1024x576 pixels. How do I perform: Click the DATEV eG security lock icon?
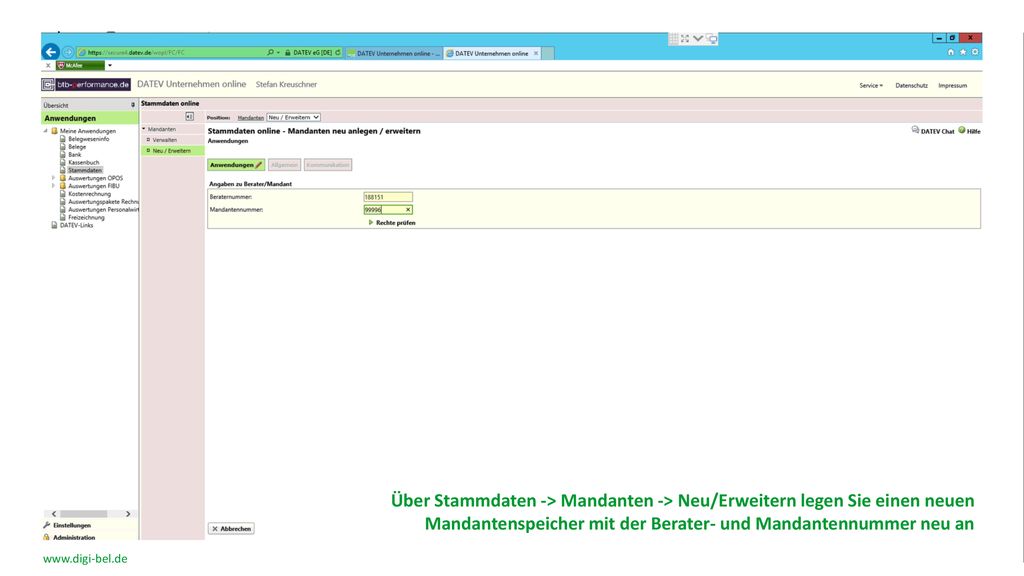(x=287, y=52)
